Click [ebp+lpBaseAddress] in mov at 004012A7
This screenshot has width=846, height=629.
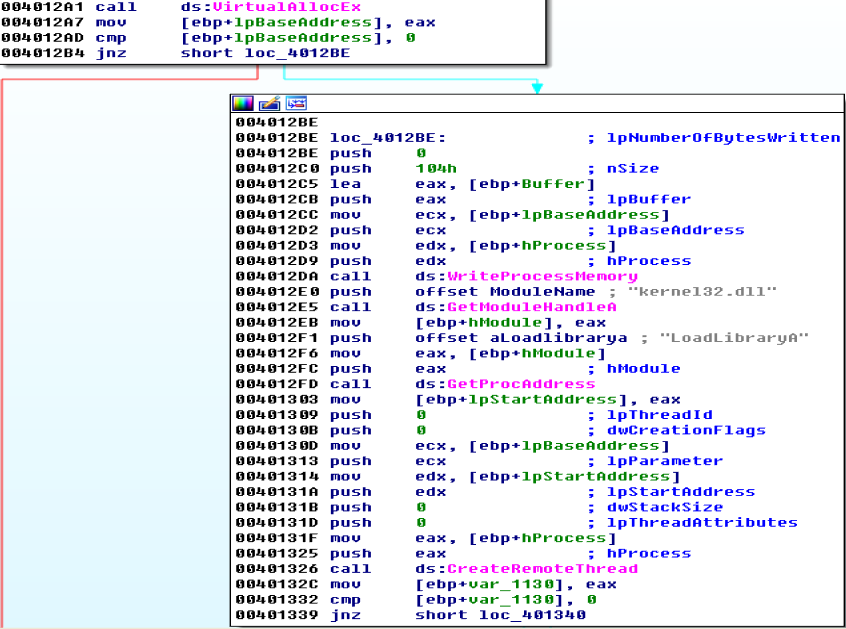tap(281, 22)
